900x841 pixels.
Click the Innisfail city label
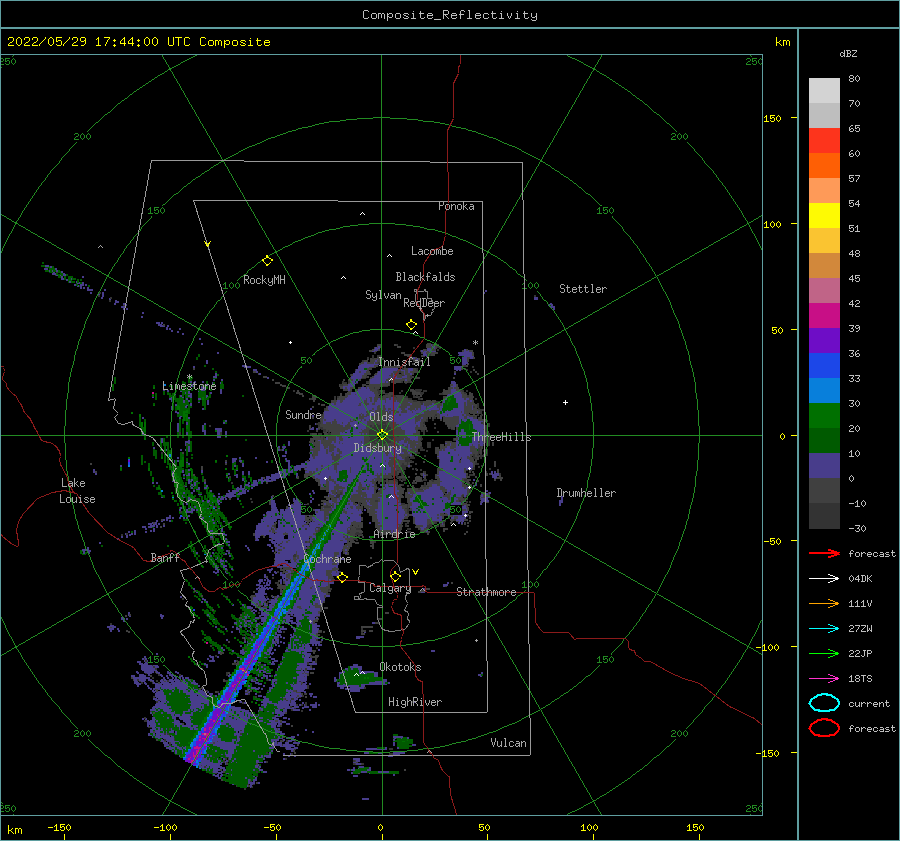pos(404,362)
